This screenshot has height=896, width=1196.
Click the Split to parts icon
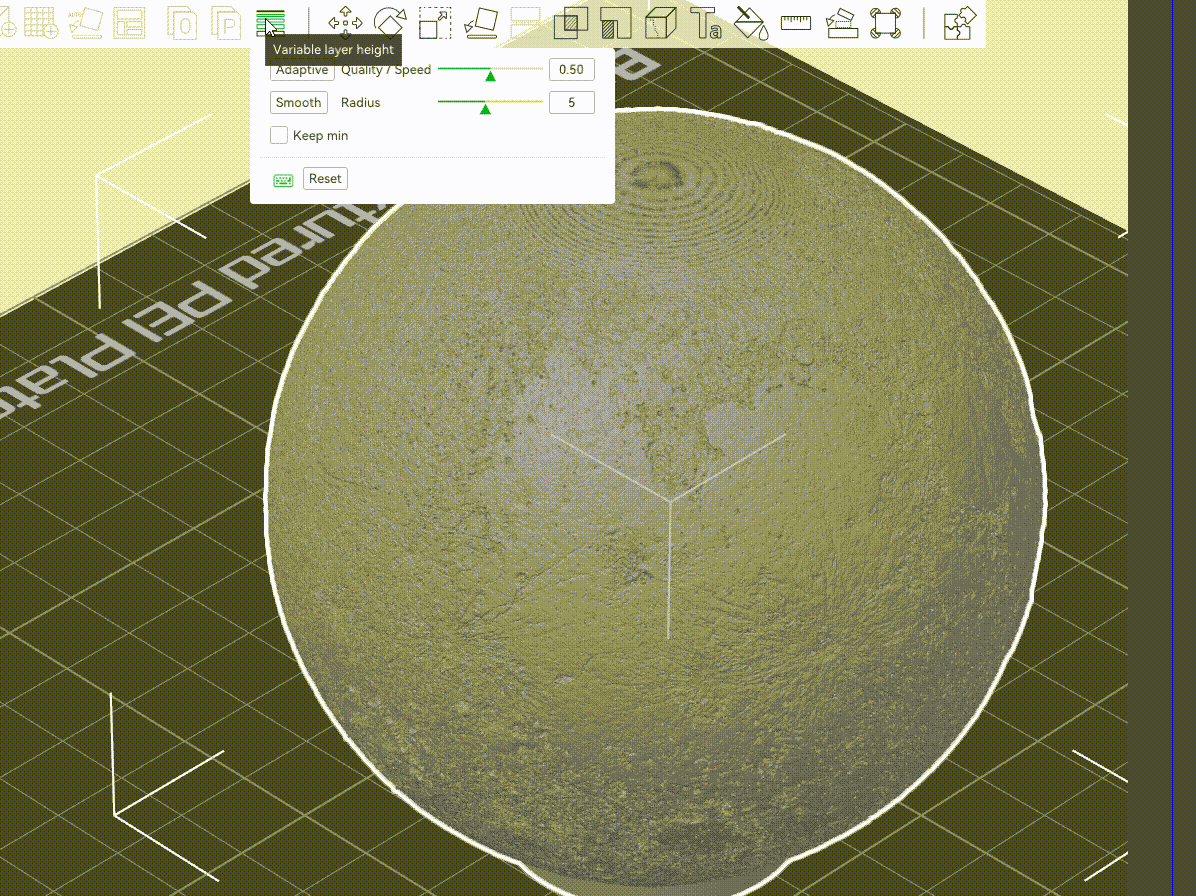[x=227, y=23]
